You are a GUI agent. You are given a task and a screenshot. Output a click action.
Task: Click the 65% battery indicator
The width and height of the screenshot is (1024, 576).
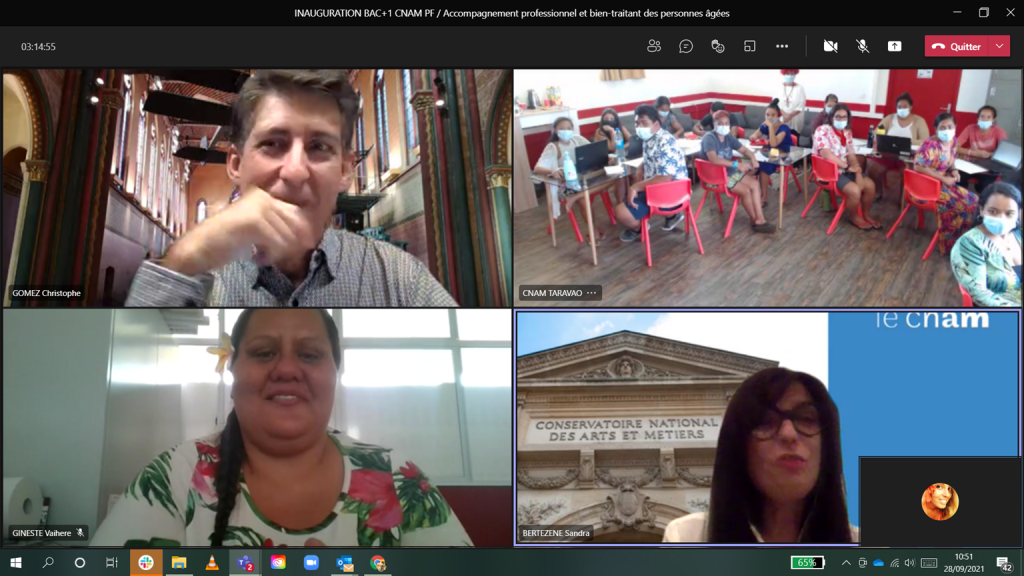(x=807, y=562)
